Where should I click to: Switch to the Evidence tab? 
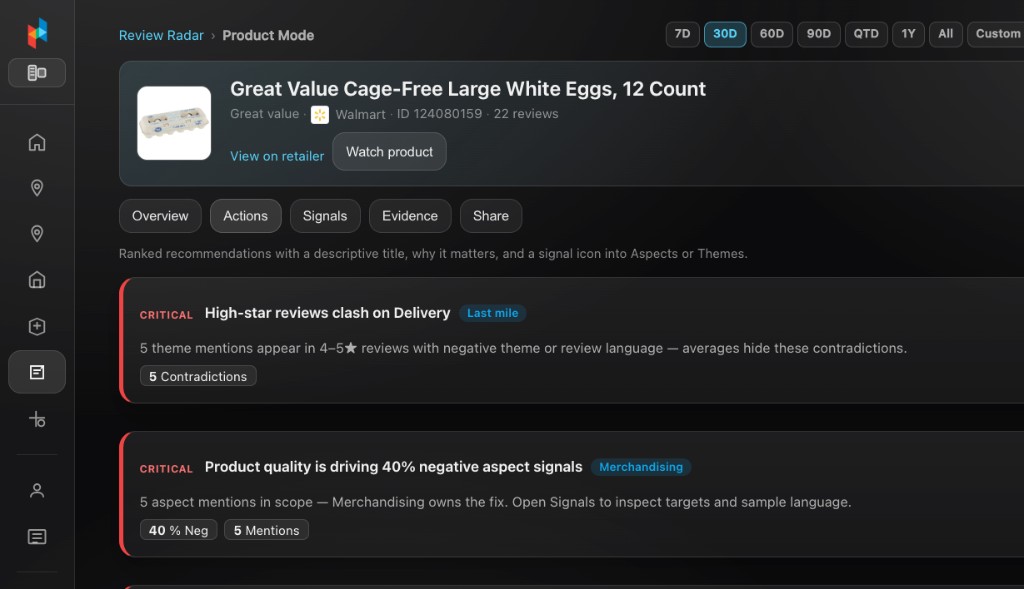[x=410, y=216]
